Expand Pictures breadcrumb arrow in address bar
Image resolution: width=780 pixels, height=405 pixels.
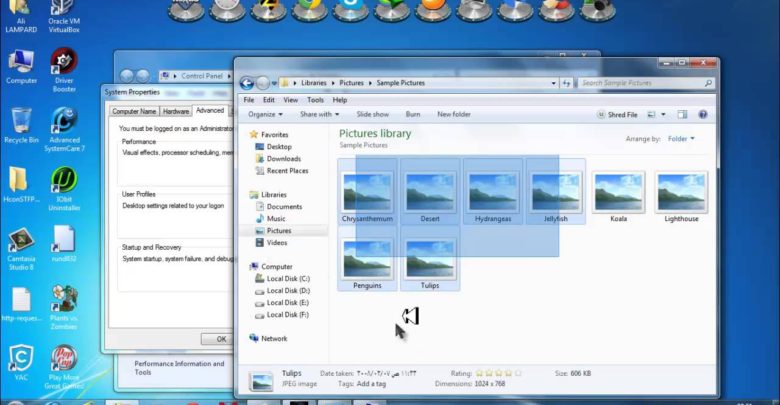tap(370, 83)
